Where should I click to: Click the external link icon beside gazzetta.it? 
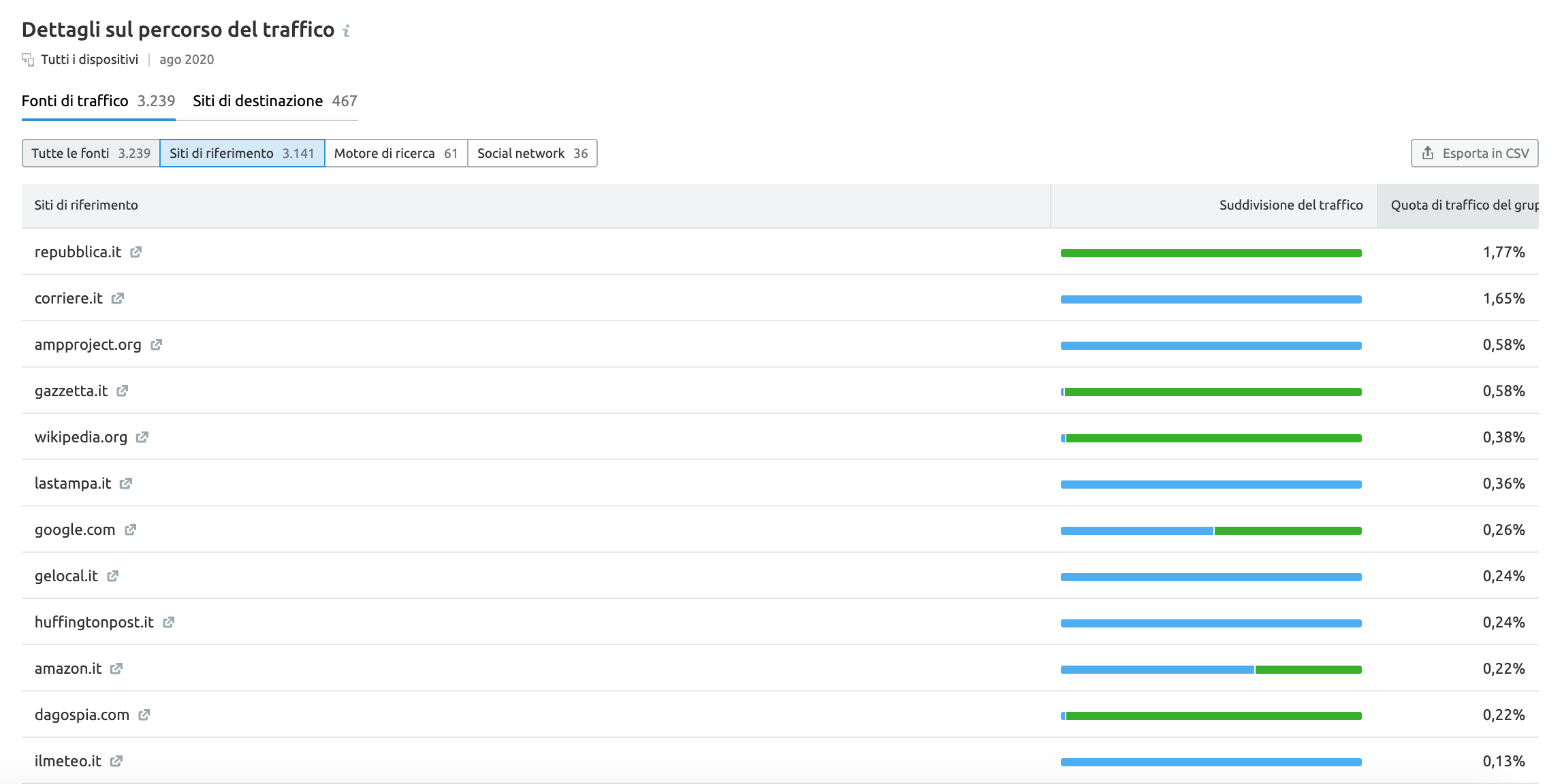coord(123,391)
